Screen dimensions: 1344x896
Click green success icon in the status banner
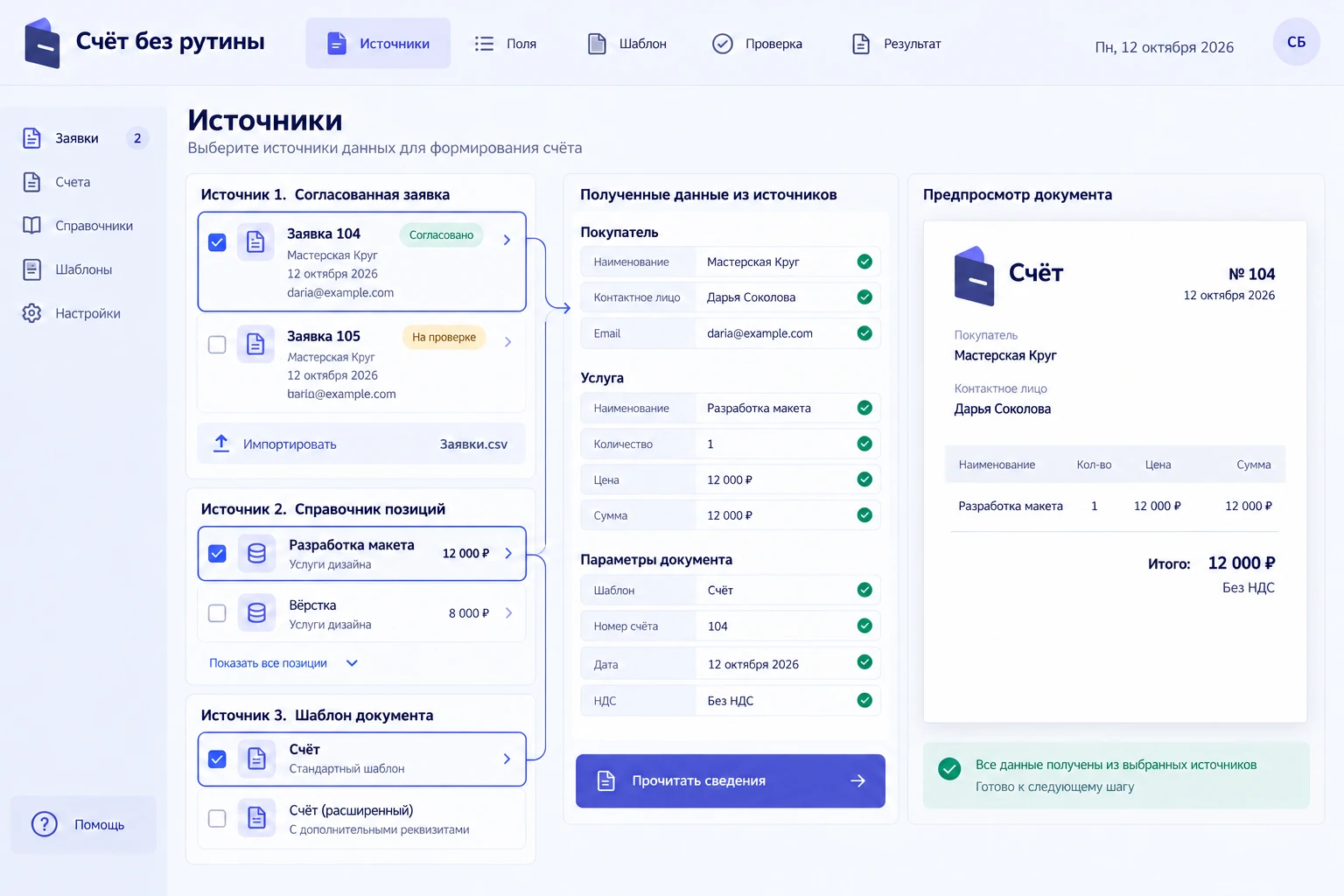[x=949, y=769]
